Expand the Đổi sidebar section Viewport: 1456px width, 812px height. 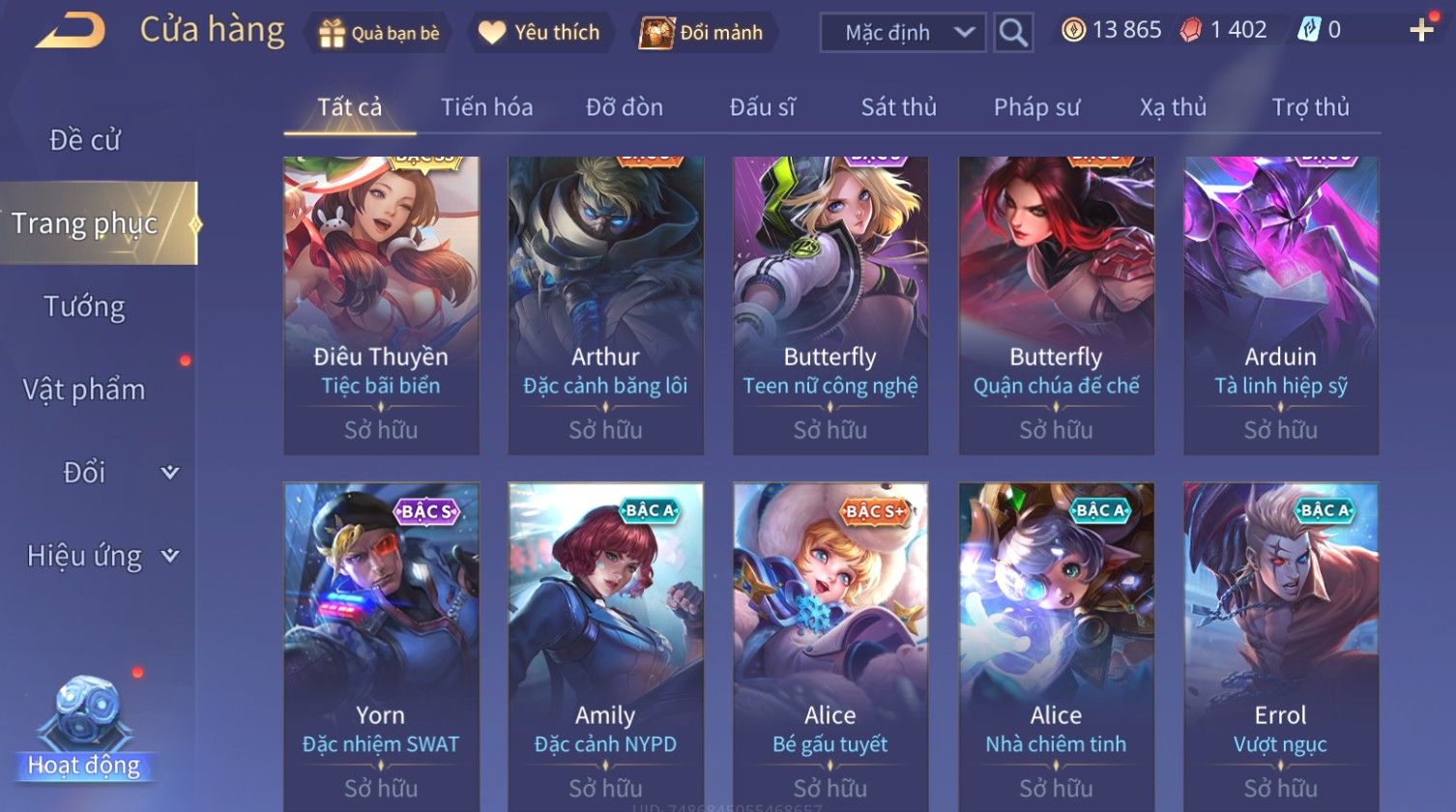click(x=170, y=473)
